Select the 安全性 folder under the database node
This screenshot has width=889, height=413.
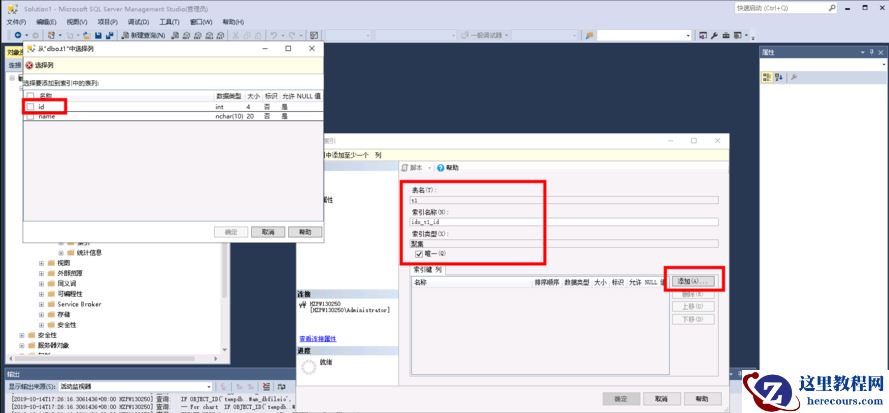pyautogui.click(x=66, y=324)
